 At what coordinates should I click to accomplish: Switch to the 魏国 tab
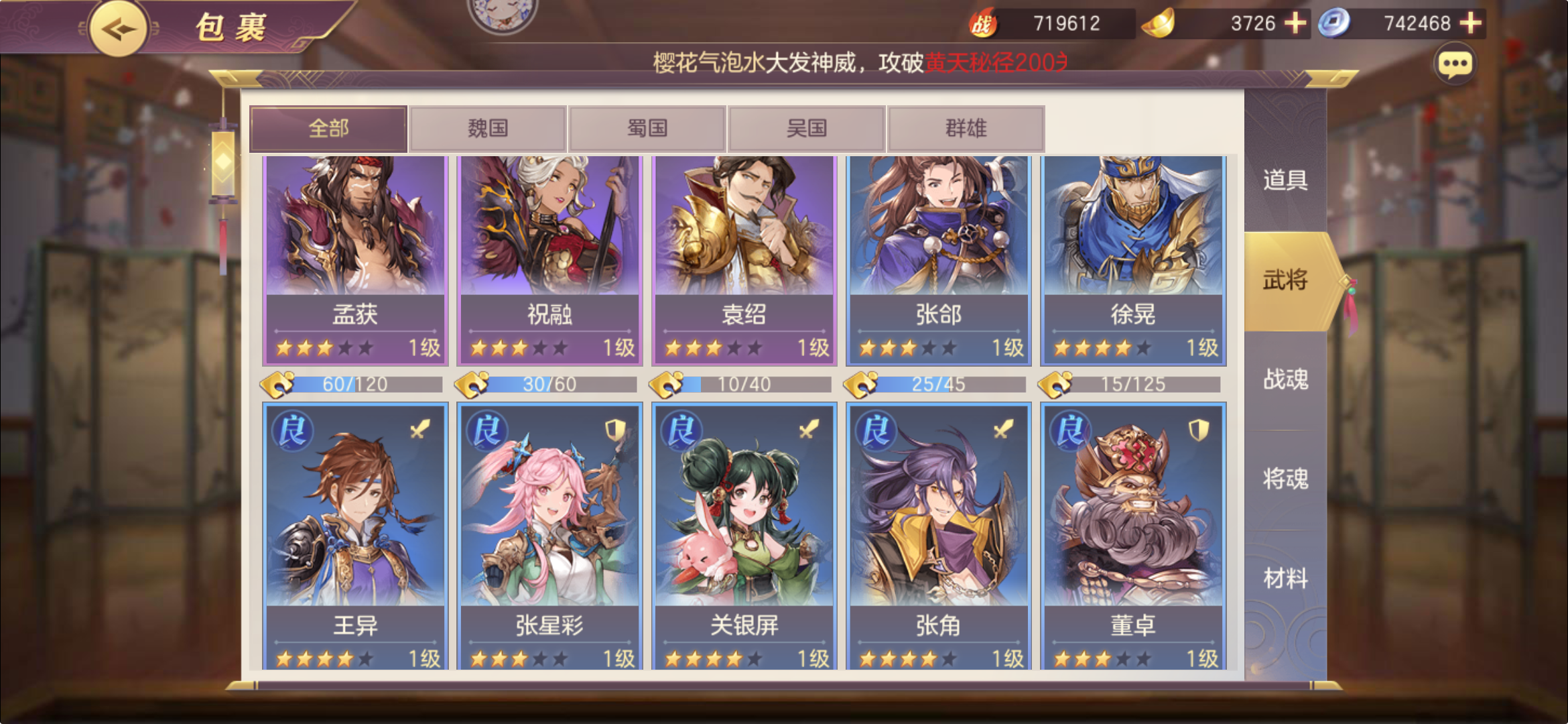pos(488,128)
